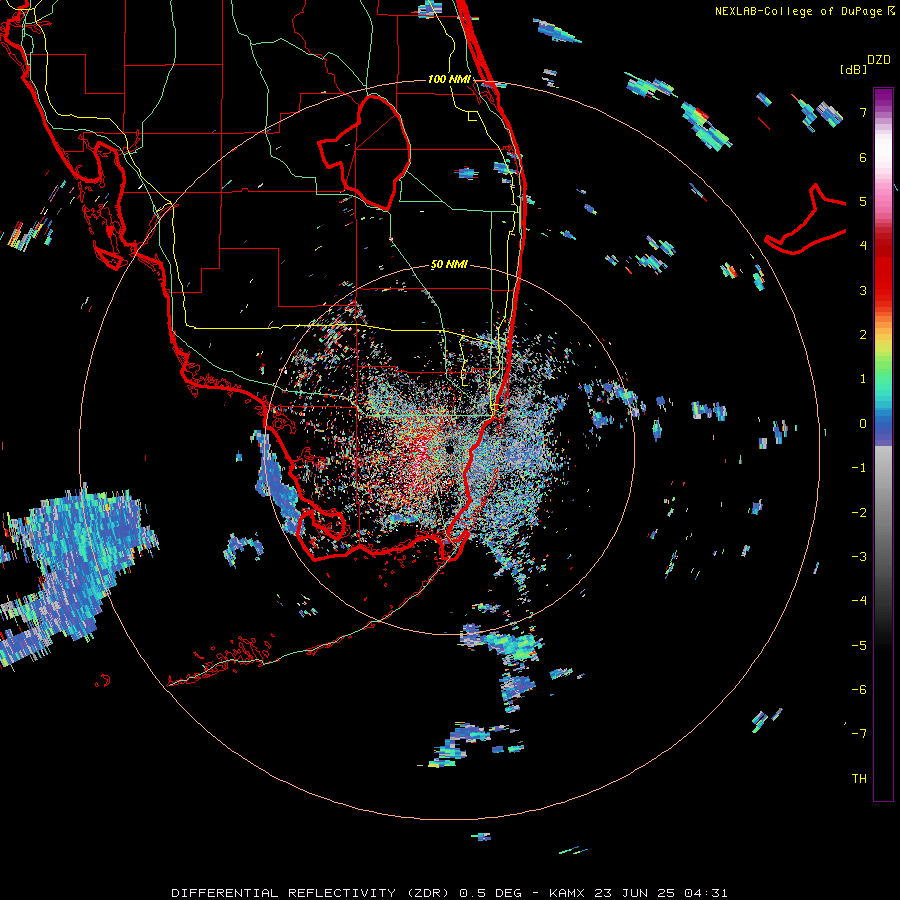The height and width of the screenshot is (900, 900).
Task: Click the 6 value on the color scale
Action: point(863,157)
